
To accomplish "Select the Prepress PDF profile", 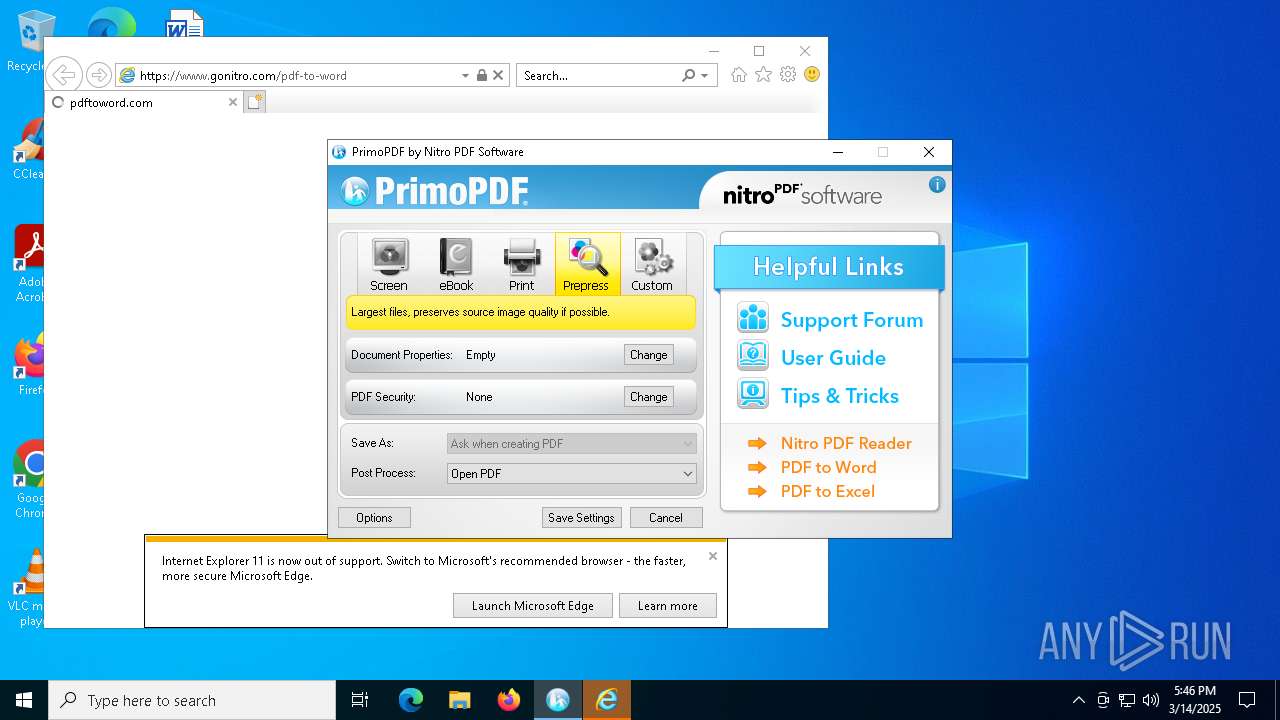I will pyautogui.click(x=587, y=264).
